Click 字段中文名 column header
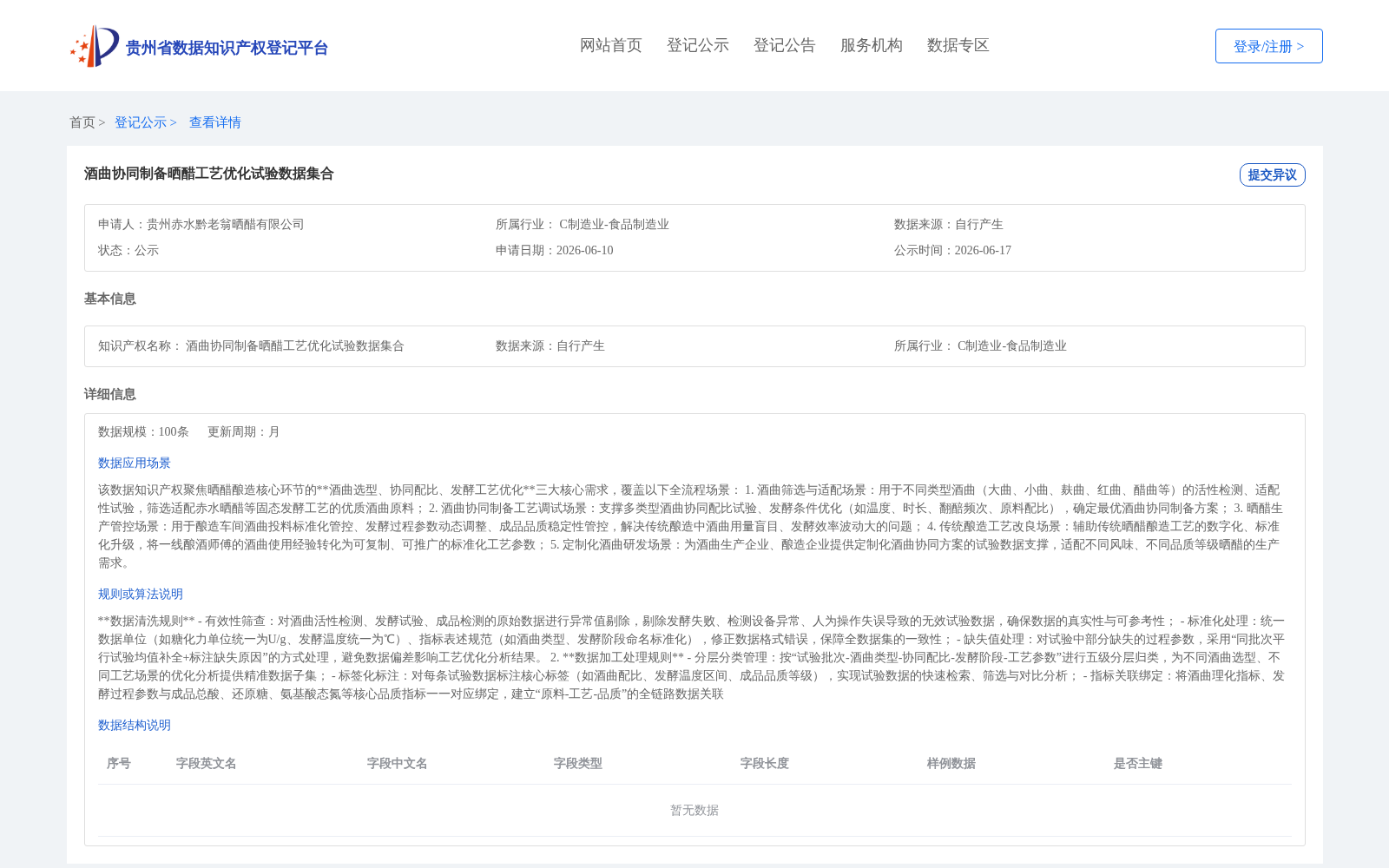This screenshot has width=1389, height=868. pyautogui.click(x=398, y=763)
